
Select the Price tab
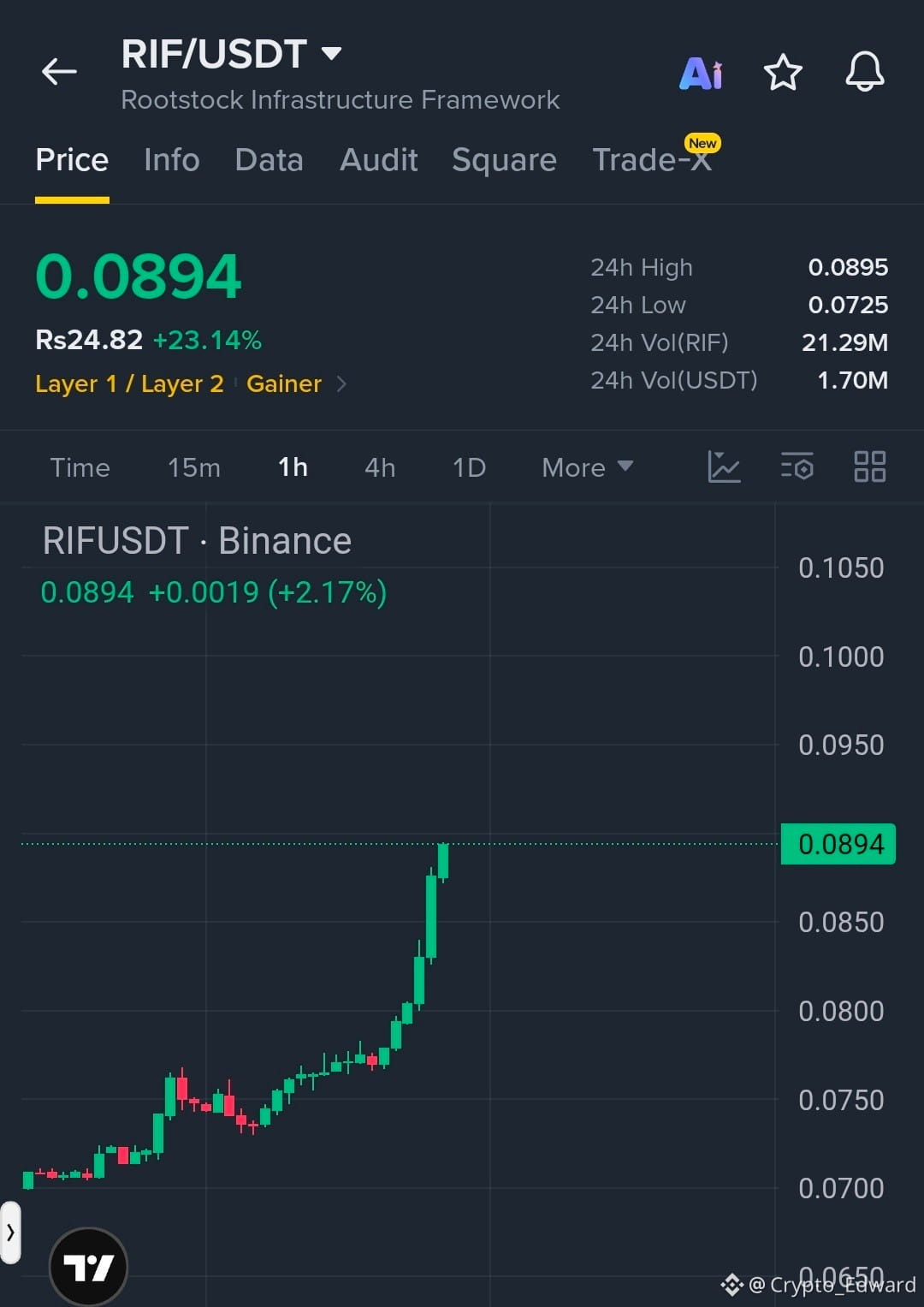tap(72, 160)
